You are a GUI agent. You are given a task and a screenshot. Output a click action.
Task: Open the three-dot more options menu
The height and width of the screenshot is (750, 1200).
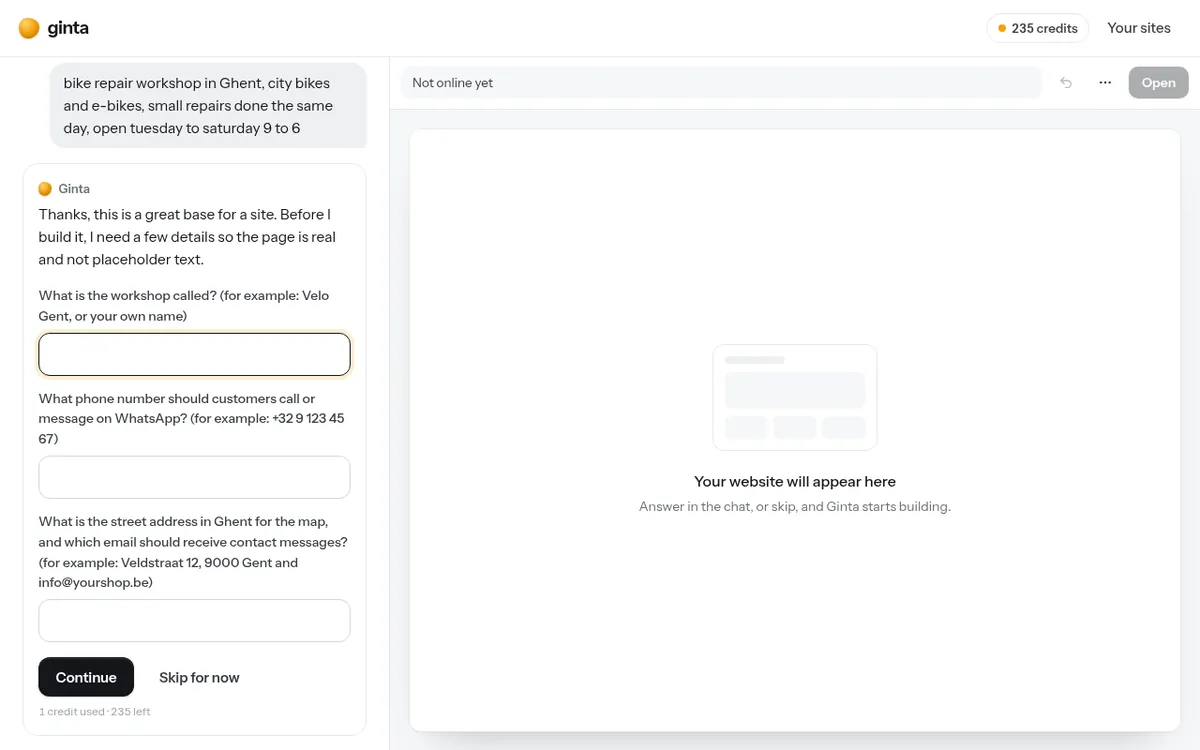(1105, 83)
